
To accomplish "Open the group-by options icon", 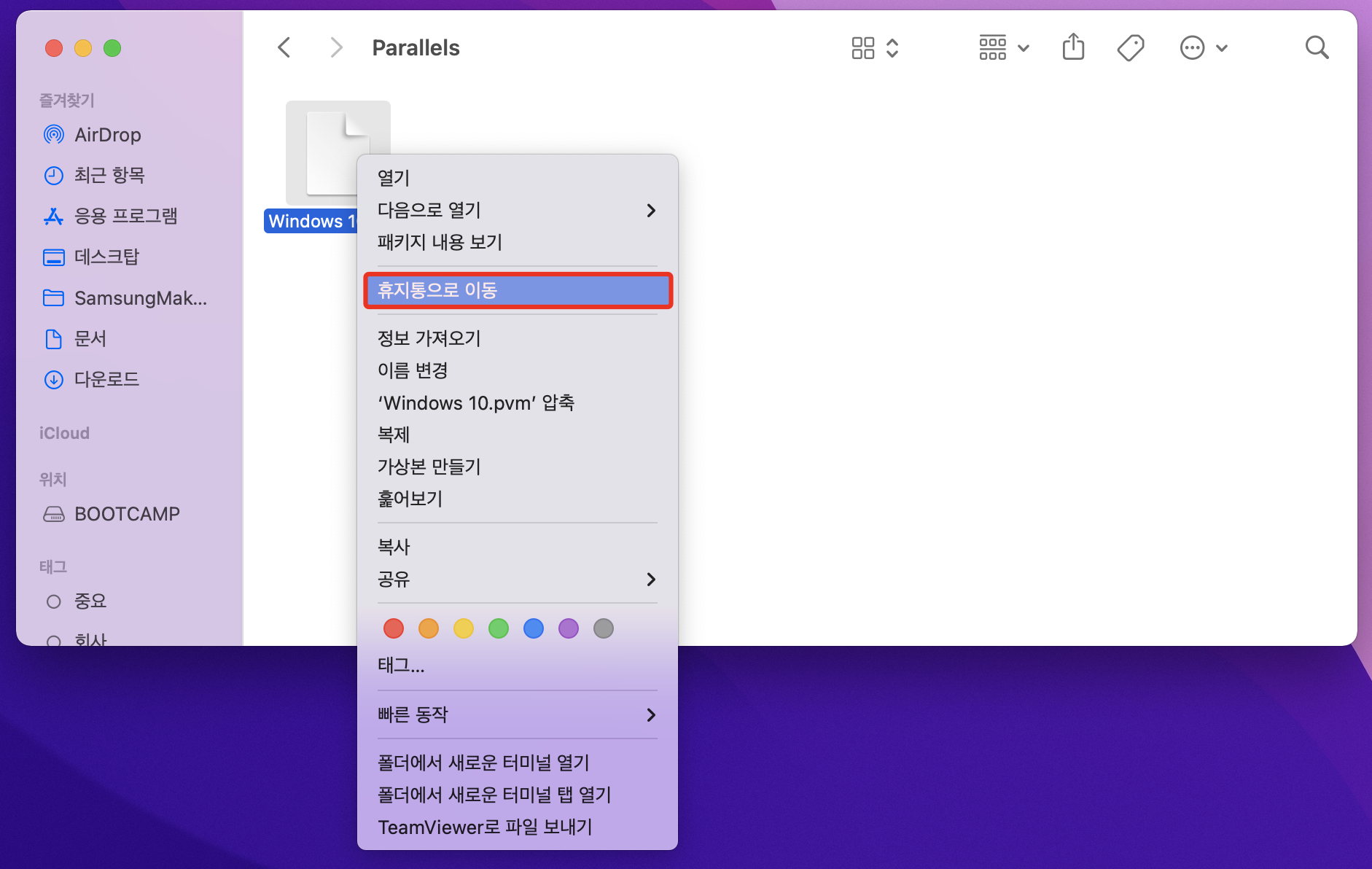I will click(993, 48).
